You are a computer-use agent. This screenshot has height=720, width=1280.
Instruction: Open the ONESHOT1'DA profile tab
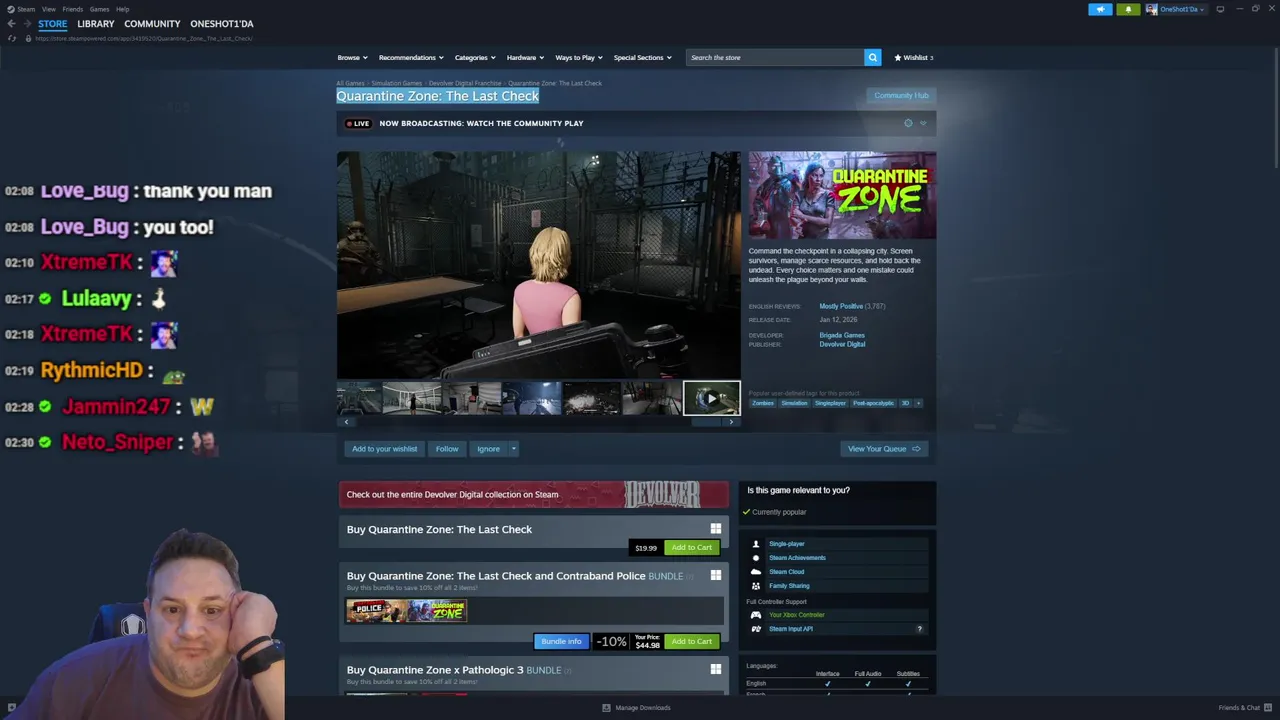pos(222,23)
